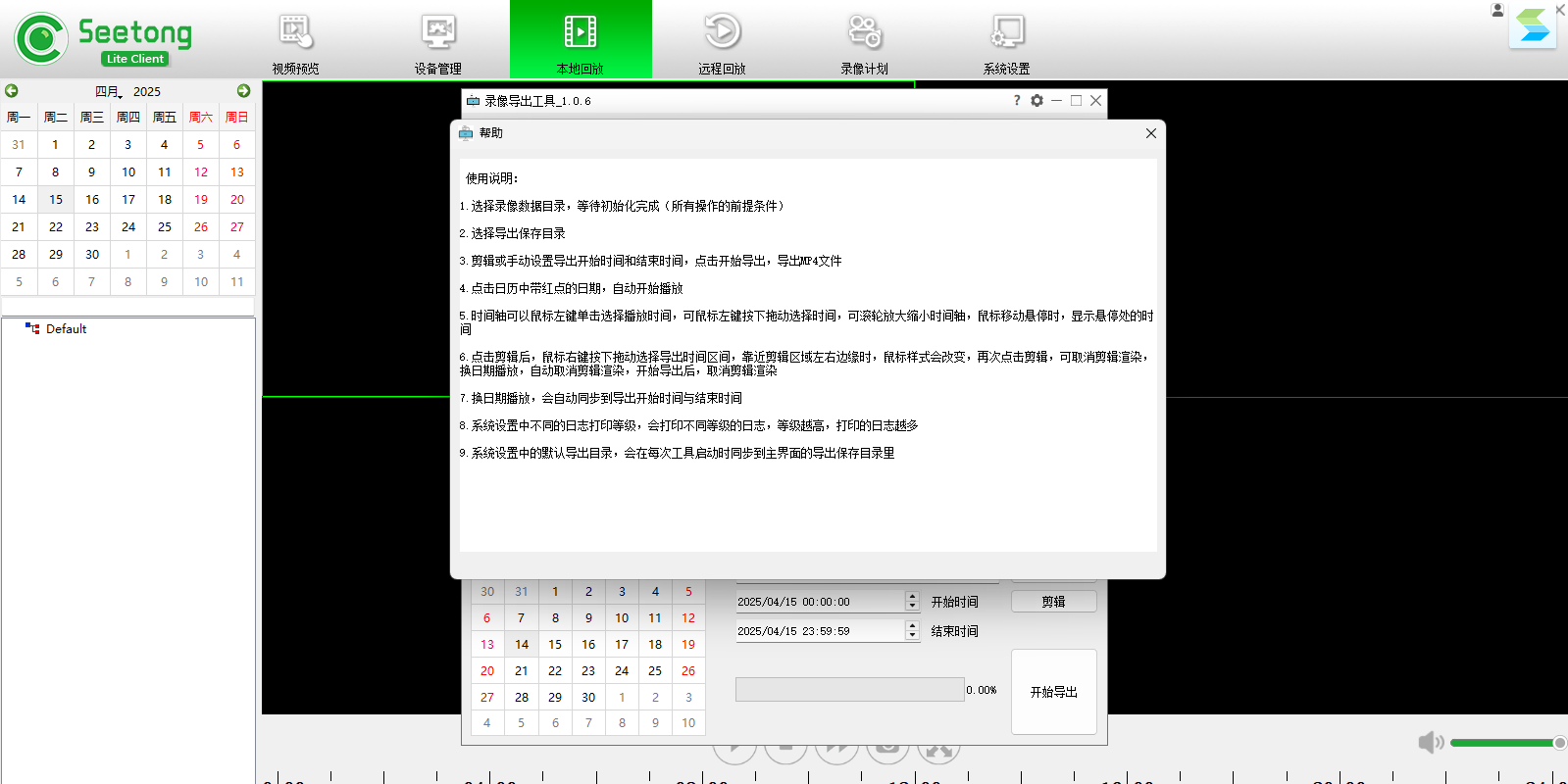The width and height of the screenshot is (1568, 784).
Task: Mute the volume speaker icon
Action: click(x=1430, y=743)
